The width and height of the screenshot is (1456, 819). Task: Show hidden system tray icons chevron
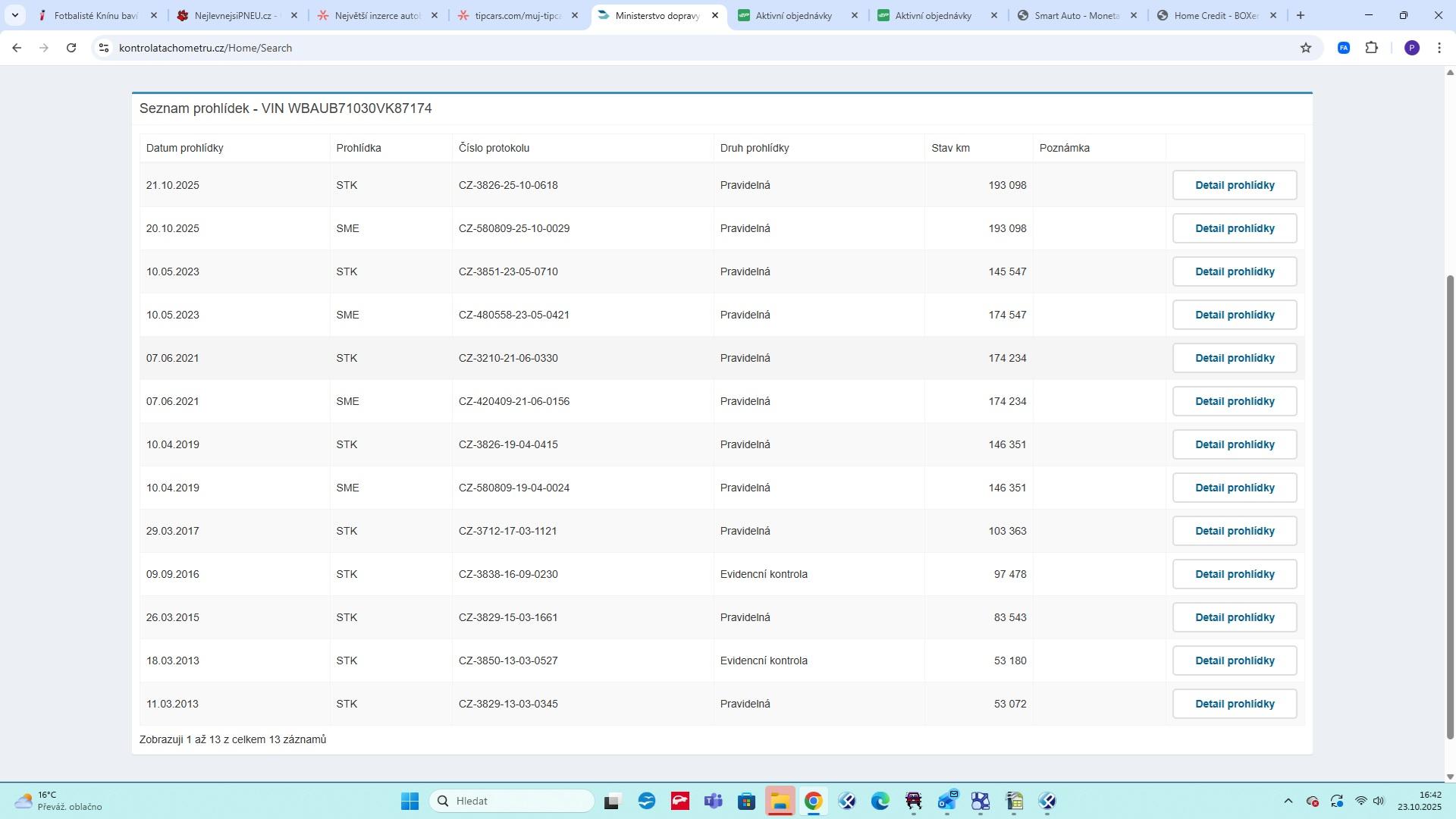pos(1288,802)
